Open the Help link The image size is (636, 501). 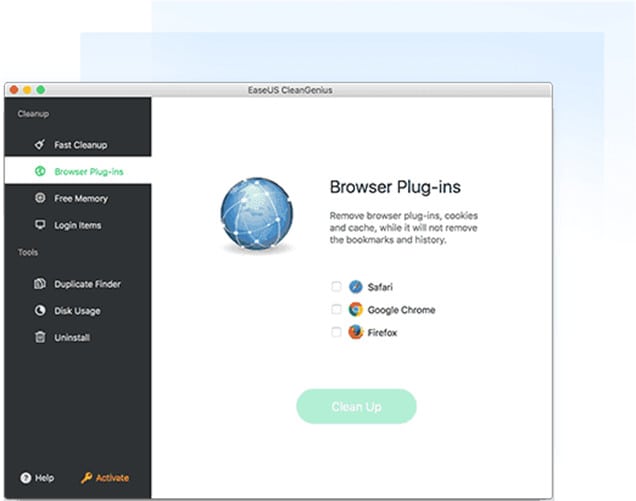44,478
